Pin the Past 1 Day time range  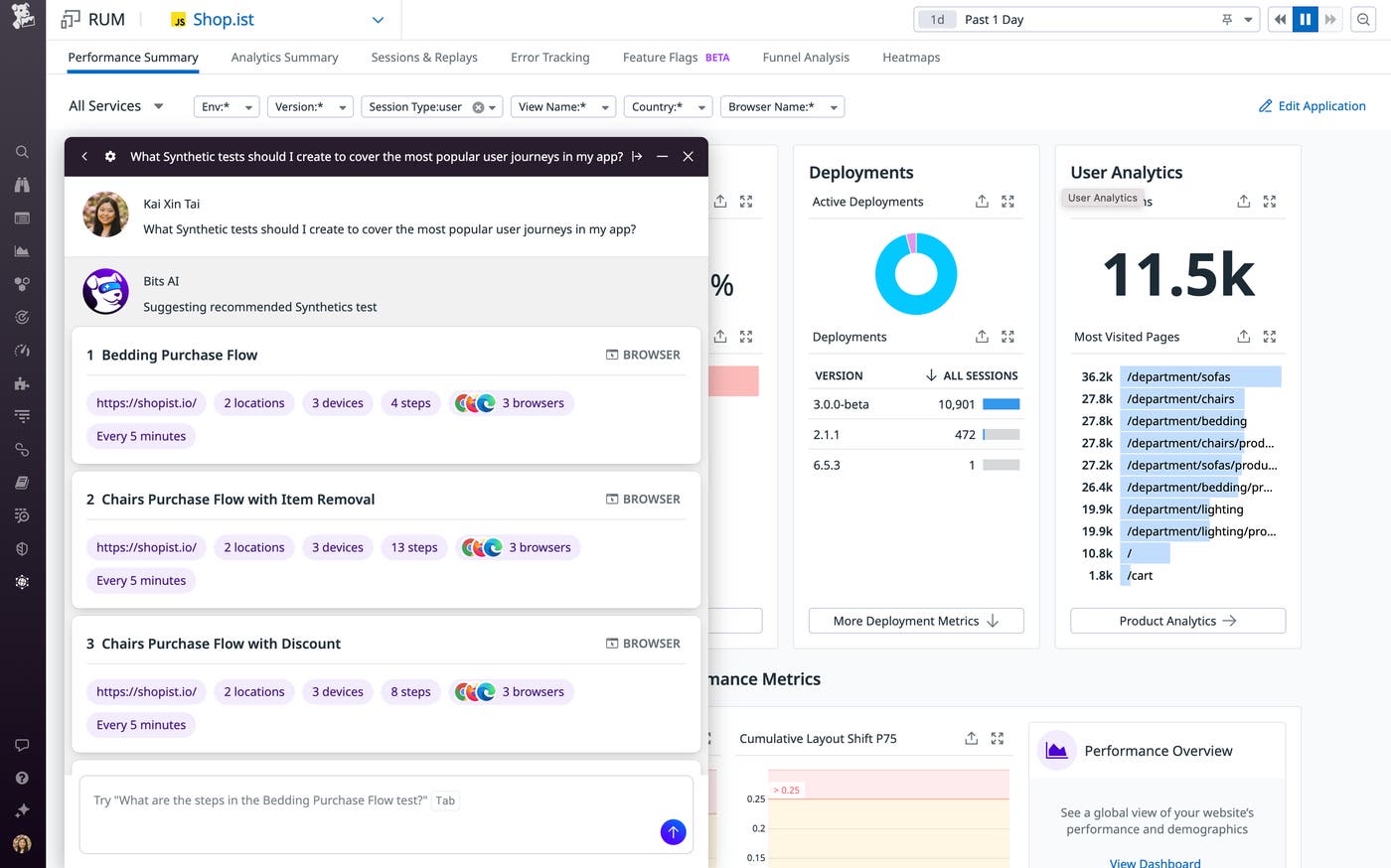tap(1229, 19)
